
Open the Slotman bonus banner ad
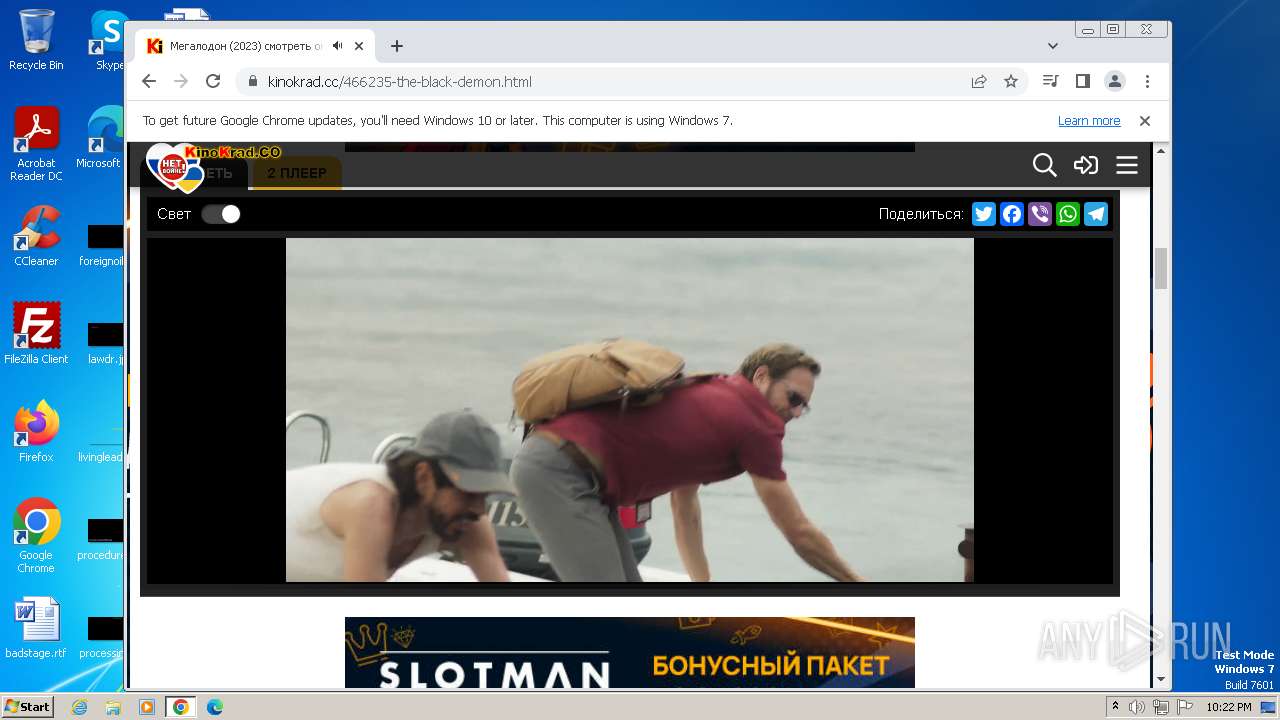tap(630, 652)
